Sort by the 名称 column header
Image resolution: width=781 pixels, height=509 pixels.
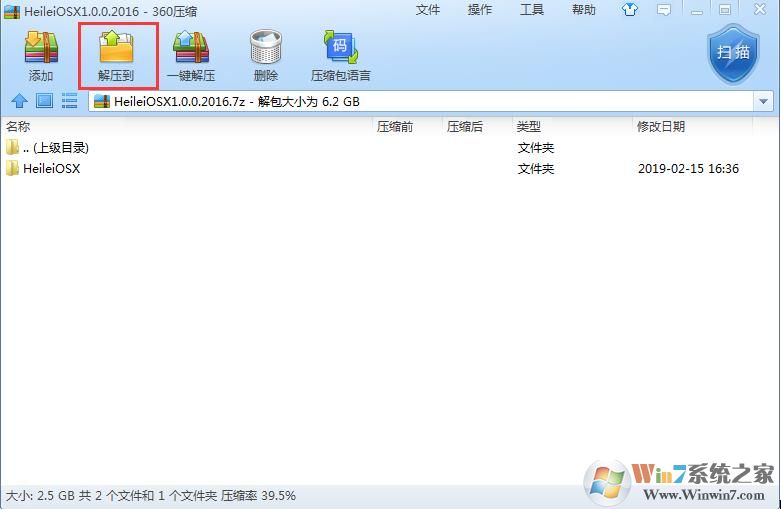187,127
